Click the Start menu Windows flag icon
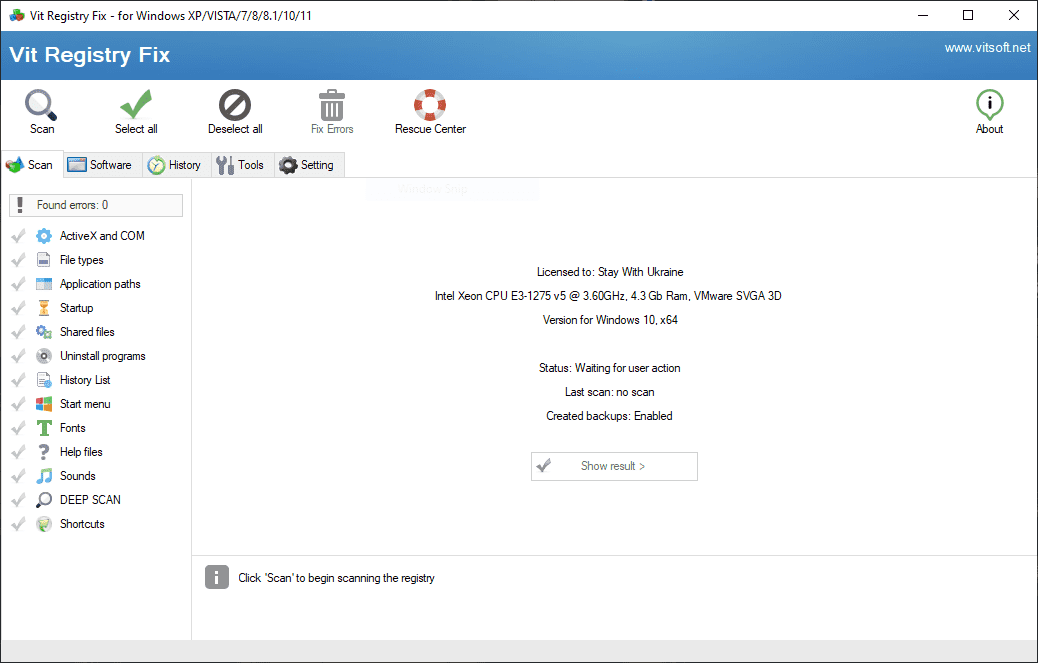 [44, 404]
